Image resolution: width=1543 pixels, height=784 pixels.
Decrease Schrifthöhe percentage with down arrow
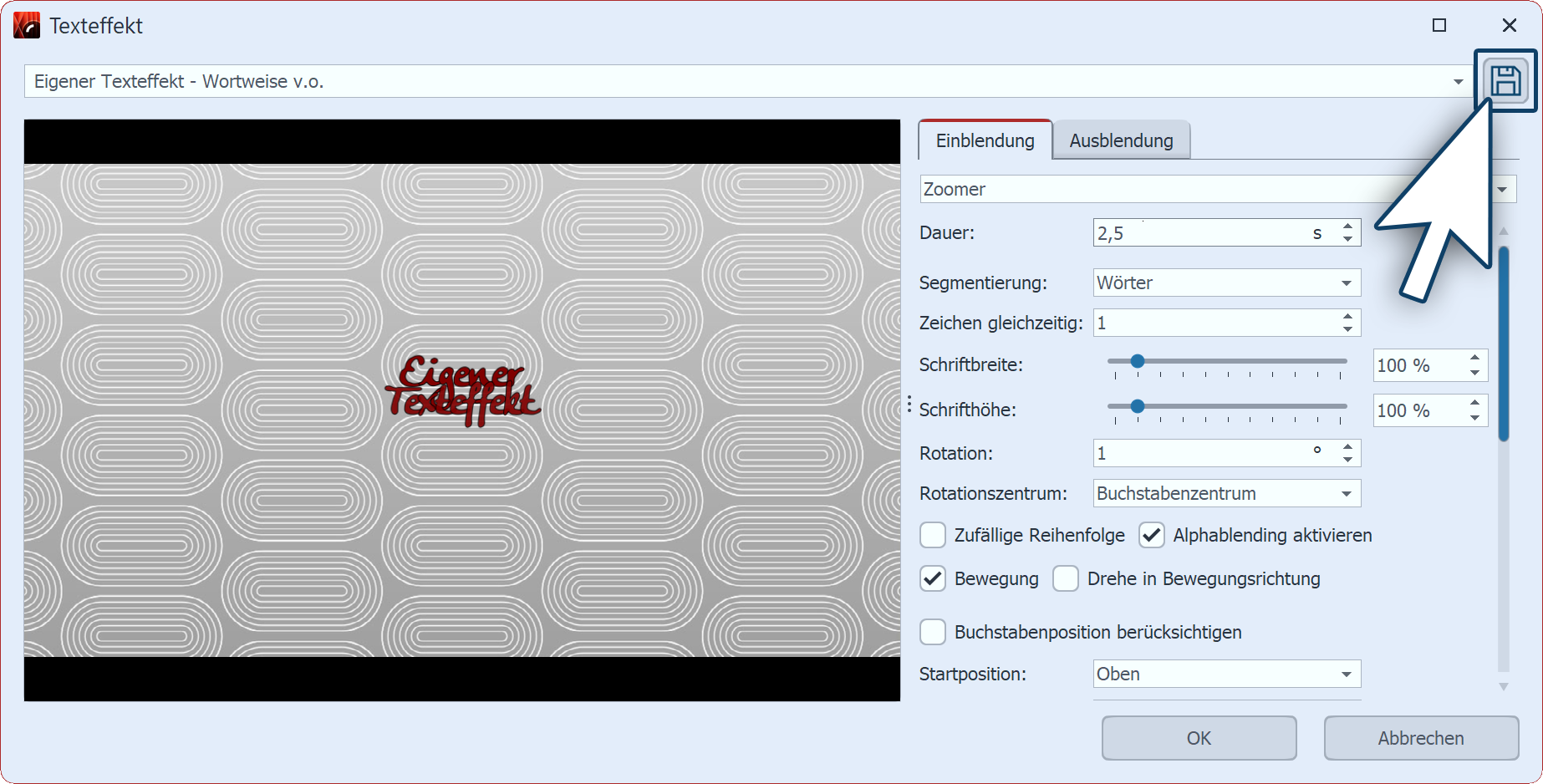tap(1474, 418)
